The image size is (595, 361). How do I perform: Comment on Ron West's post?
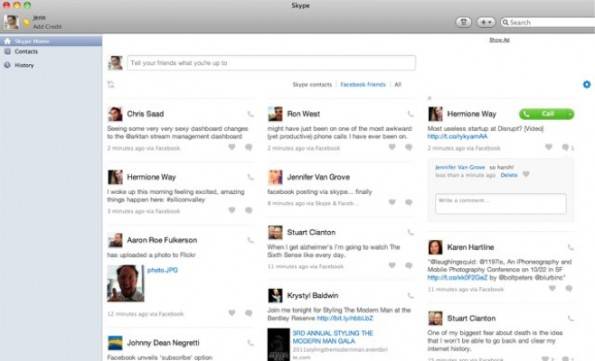coord(409,147)
